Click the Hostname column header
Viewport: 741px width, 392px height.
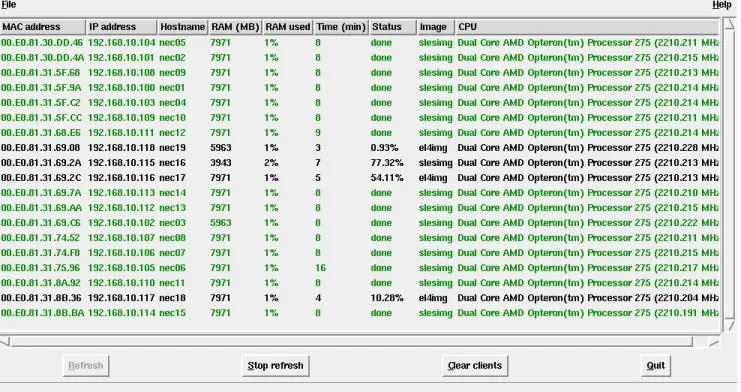(x=183, y=27)
